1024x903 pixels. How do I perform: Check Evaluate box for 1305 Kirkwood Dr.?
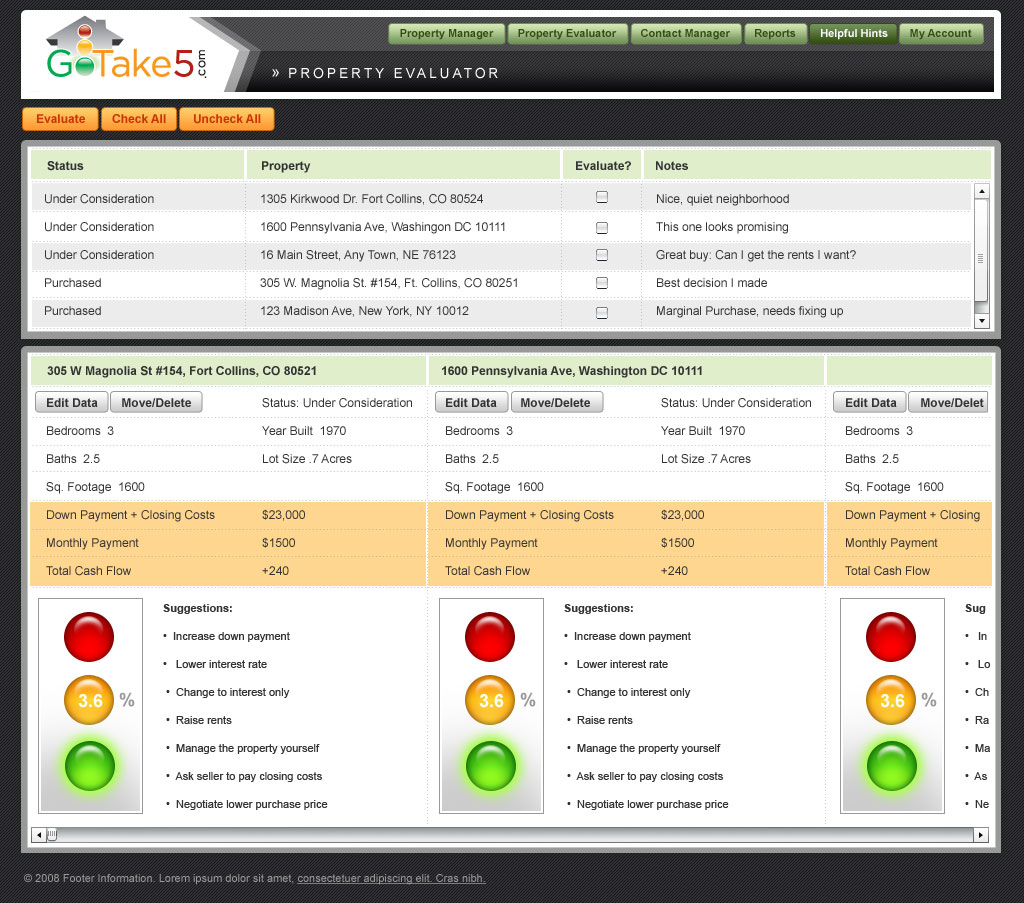(x=602, y=198)
